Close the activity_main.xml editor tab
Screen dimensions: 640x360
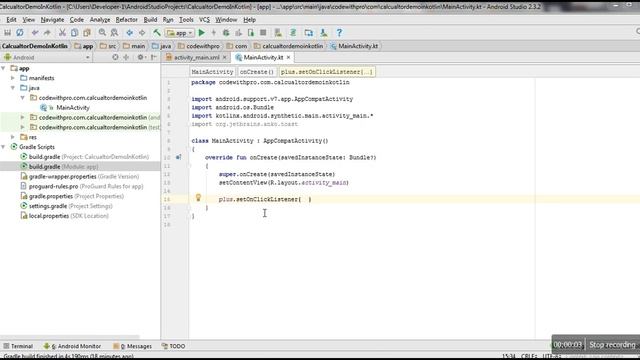(224, 58)
